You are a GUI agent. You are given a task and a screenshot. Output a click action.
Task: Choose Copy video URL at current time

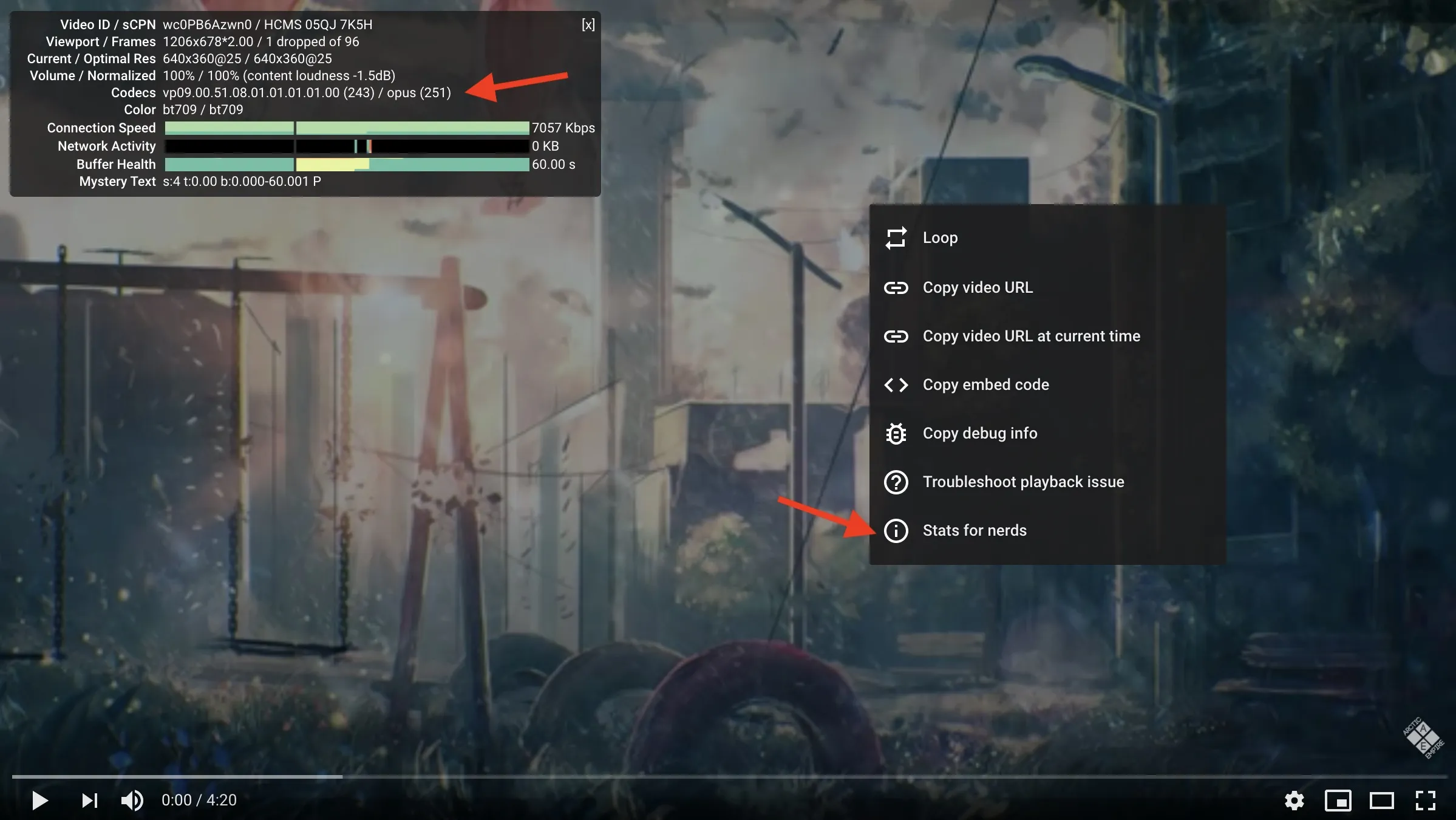coord(1031,336)
